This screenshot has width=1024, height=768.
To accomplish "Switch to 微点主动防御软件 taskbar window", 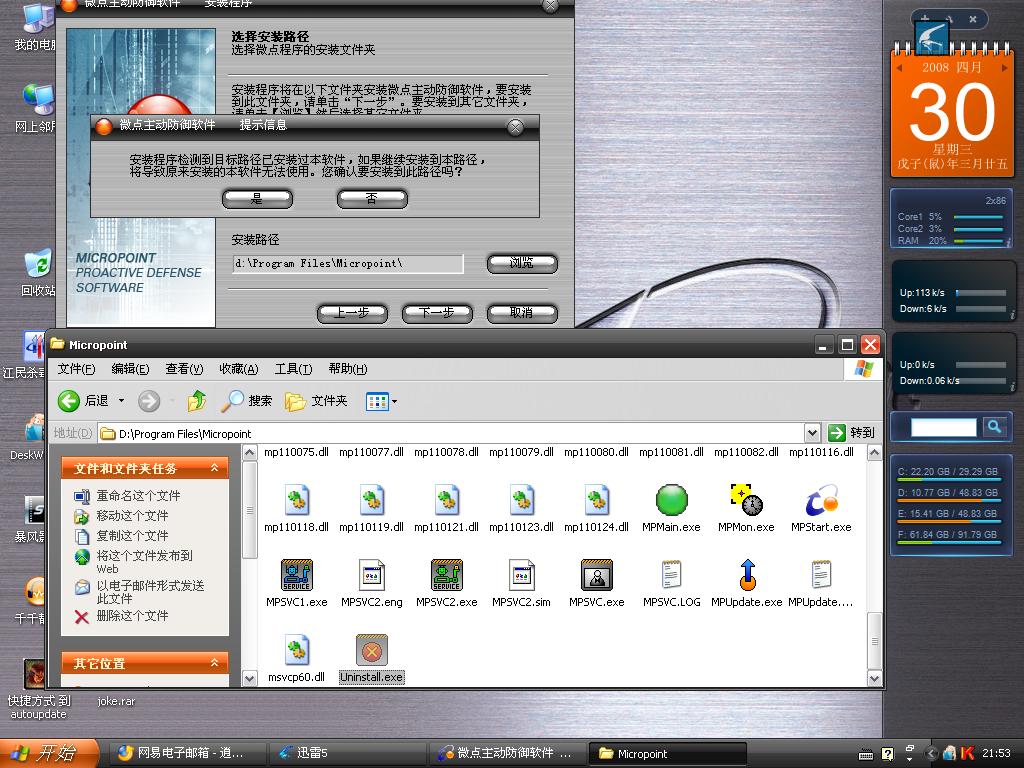I will (507, 754).
